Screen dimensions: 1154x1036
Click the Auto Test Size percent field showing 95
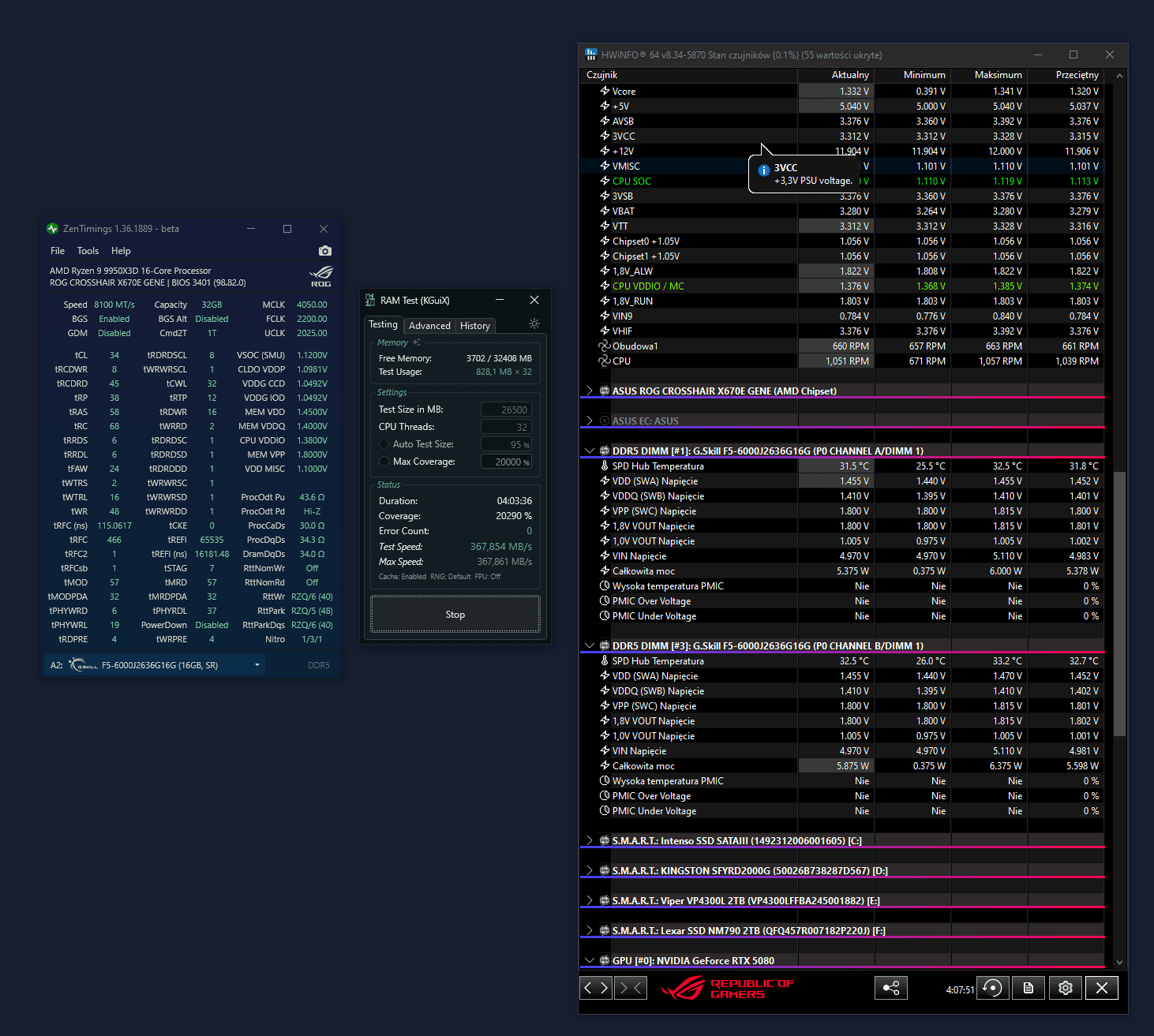tap(506, 444)
